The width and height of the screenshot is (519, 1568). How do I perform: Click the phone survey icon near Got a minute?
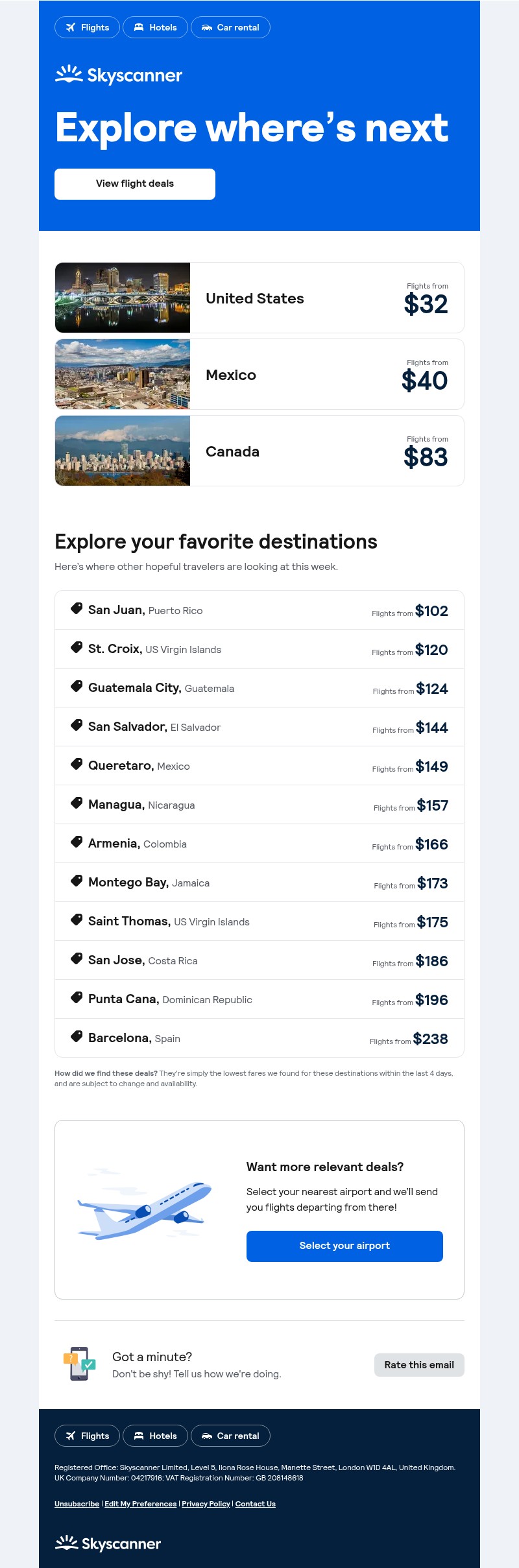pyautogui.click(x=79, y=1364)
